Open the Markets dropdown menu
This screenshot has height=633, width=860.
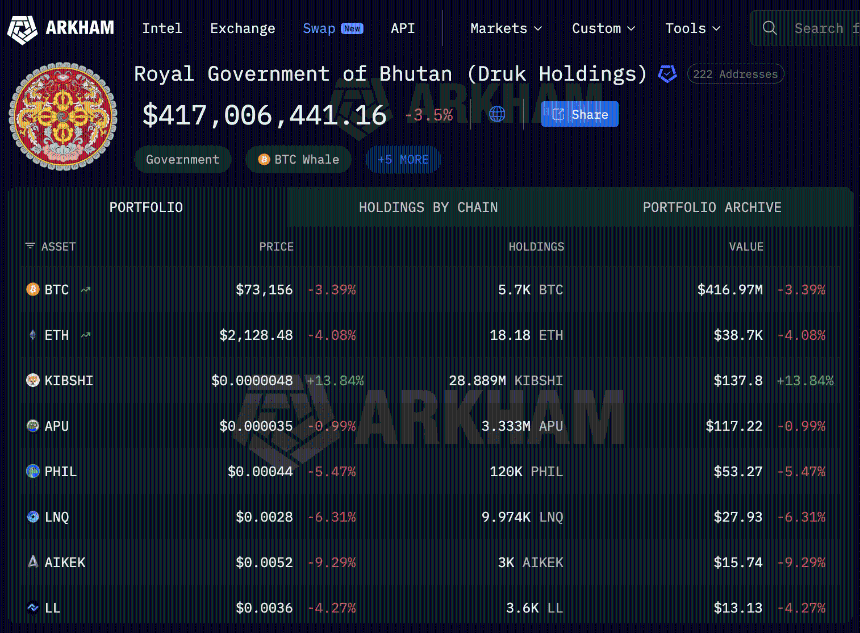coord(506,28)
